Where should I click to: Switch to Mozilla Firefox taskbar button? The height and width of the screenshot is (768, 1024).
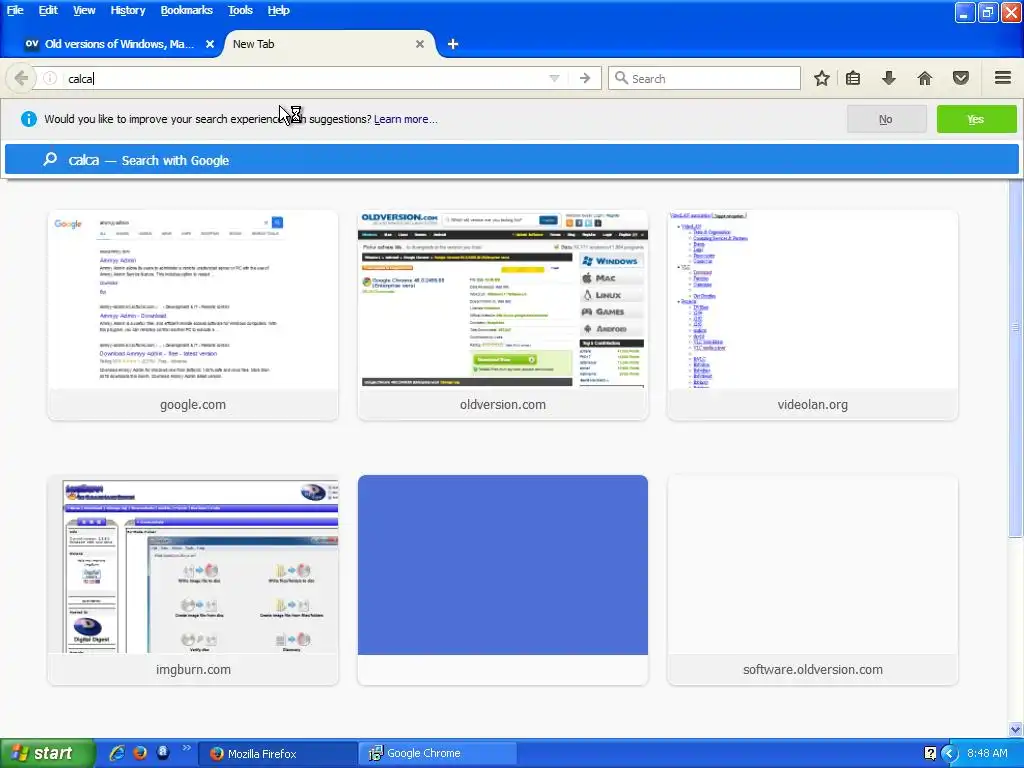278,754
